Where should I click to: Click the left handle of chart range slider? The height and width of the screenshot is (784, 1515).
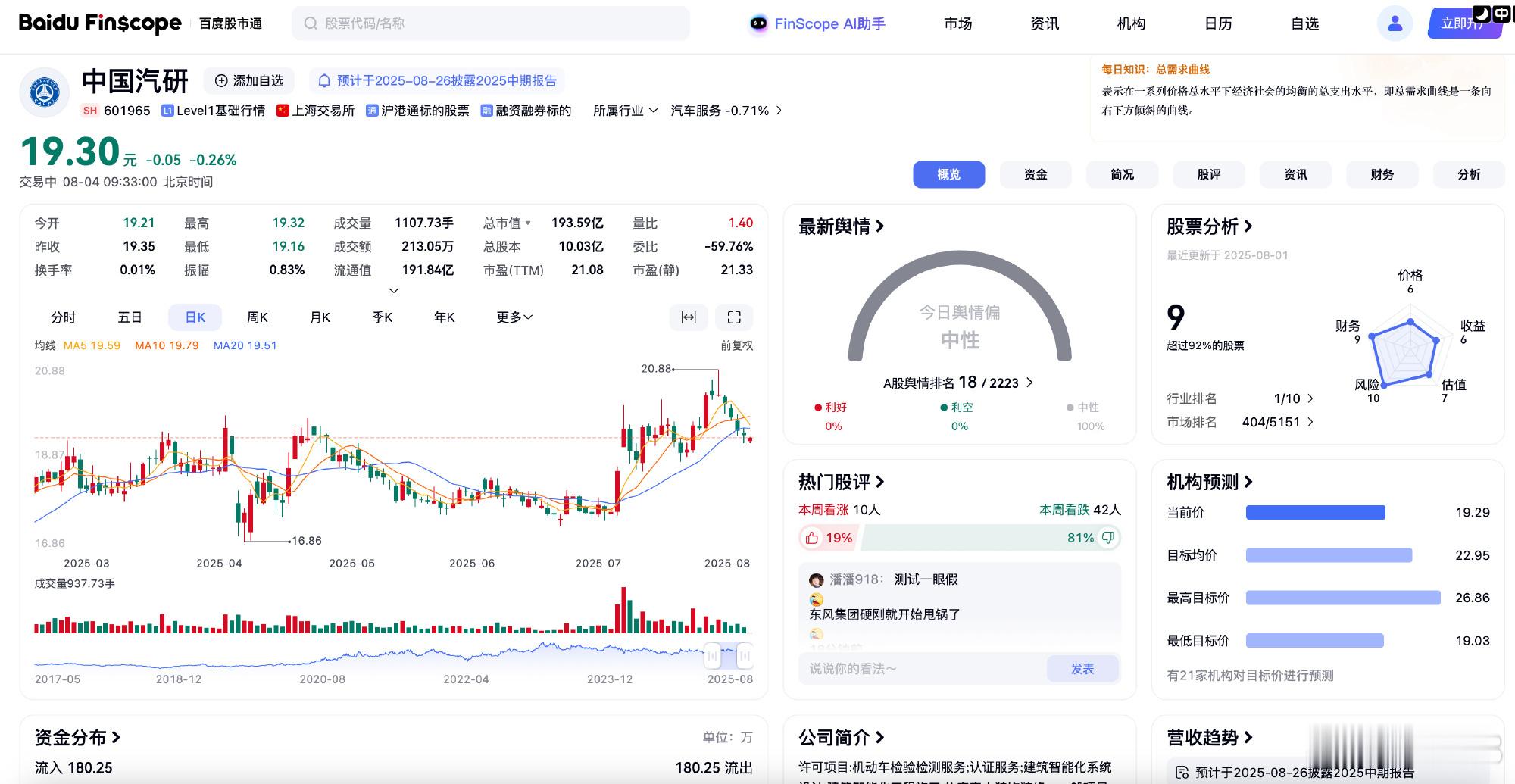[712, 656]
